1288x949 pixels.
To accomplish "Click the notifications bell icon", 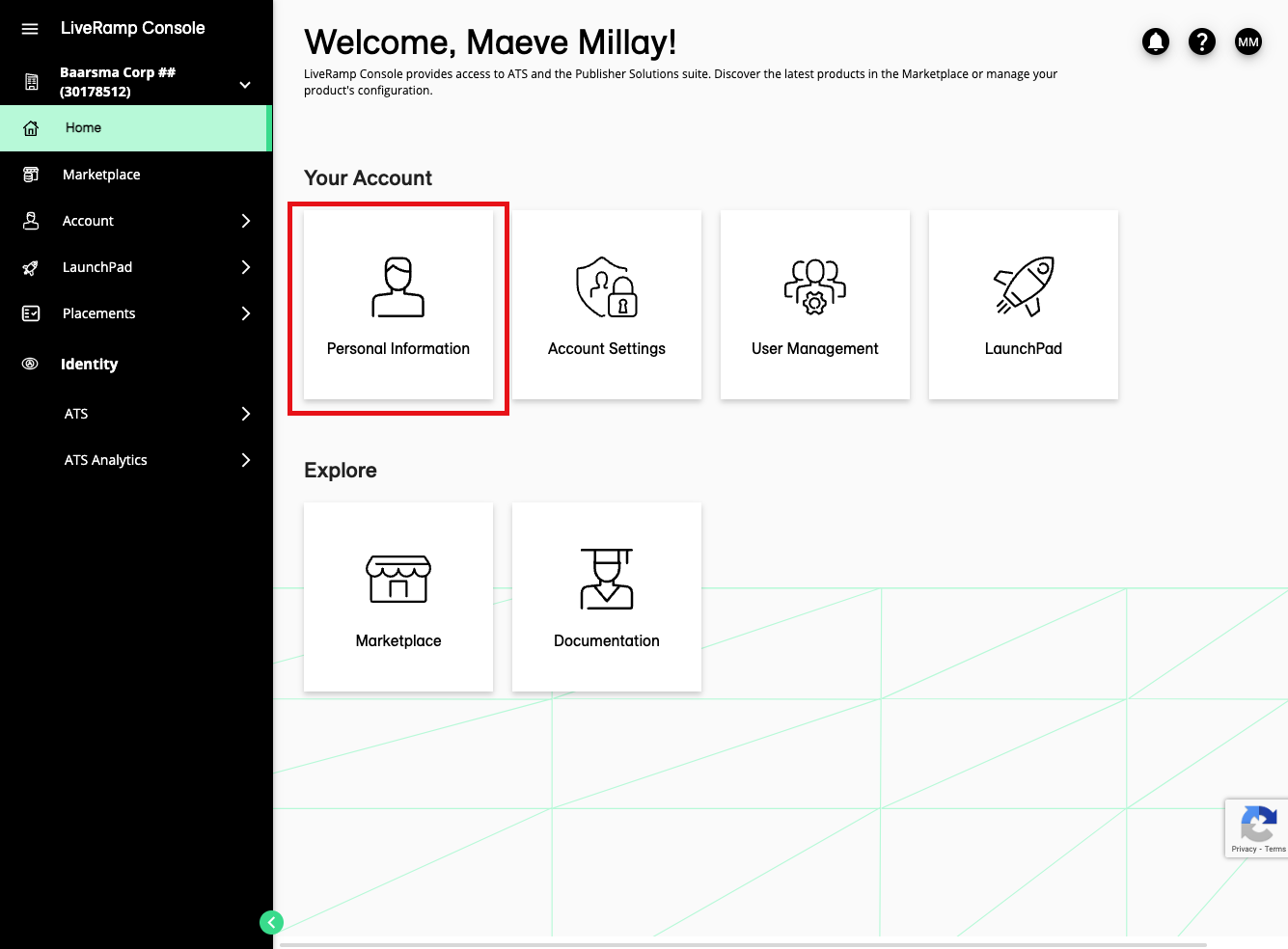I will [1156, 41].
